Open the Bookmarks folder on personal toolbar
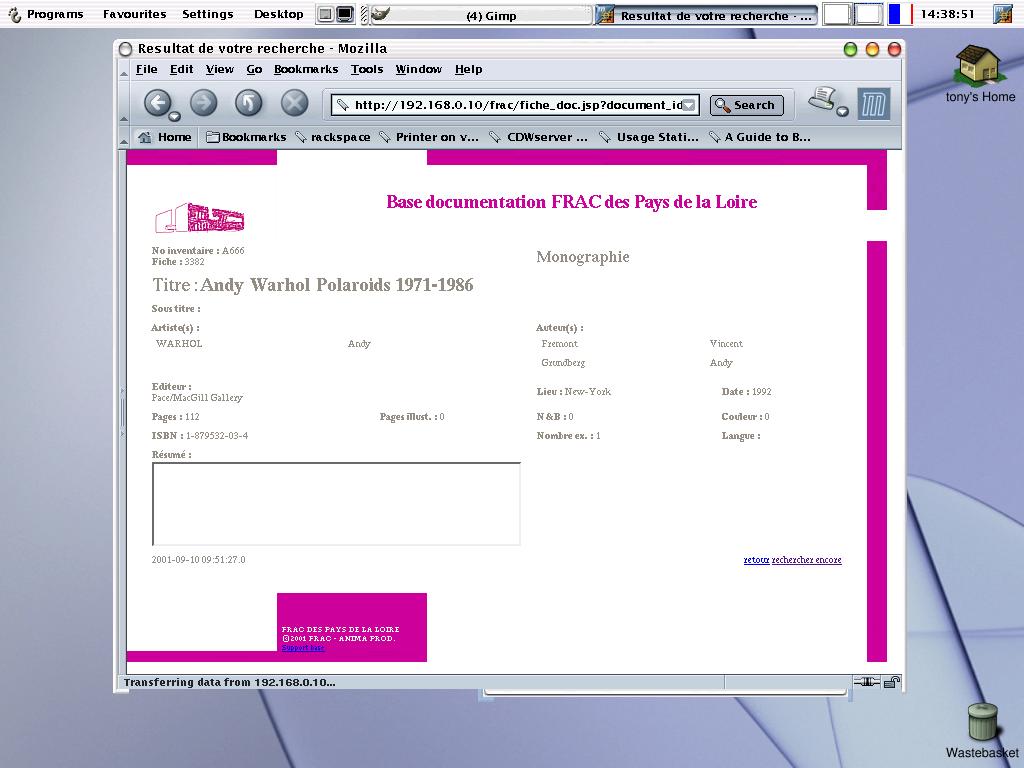 click(x=246, y=137)
